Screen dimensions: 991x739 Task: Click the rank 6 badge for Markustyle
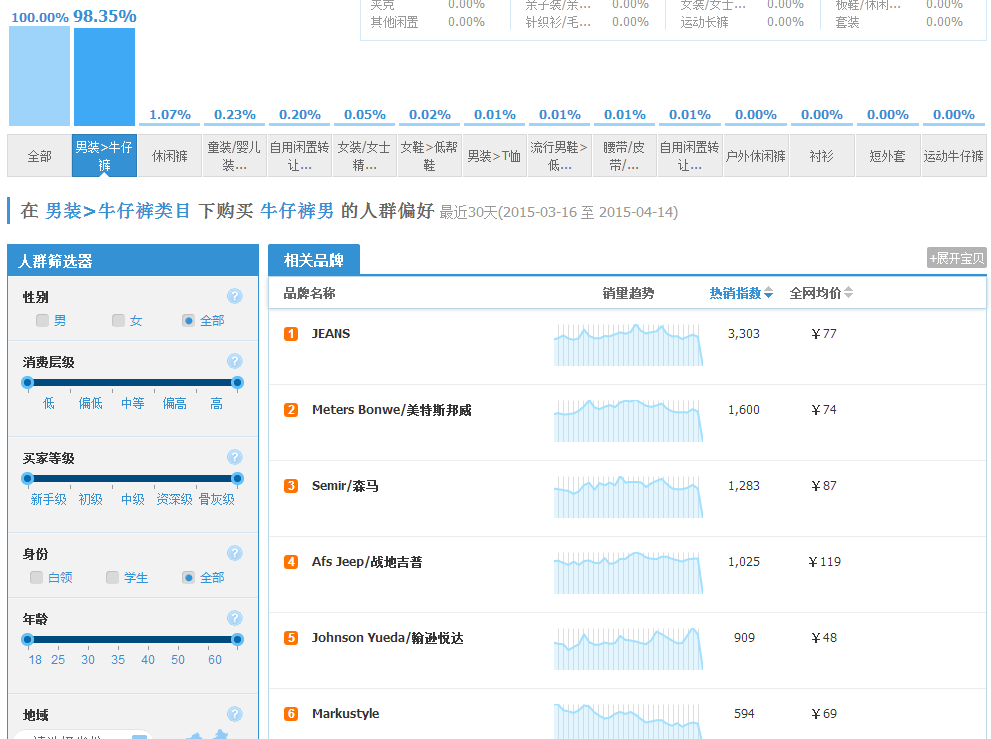point(291,714)
